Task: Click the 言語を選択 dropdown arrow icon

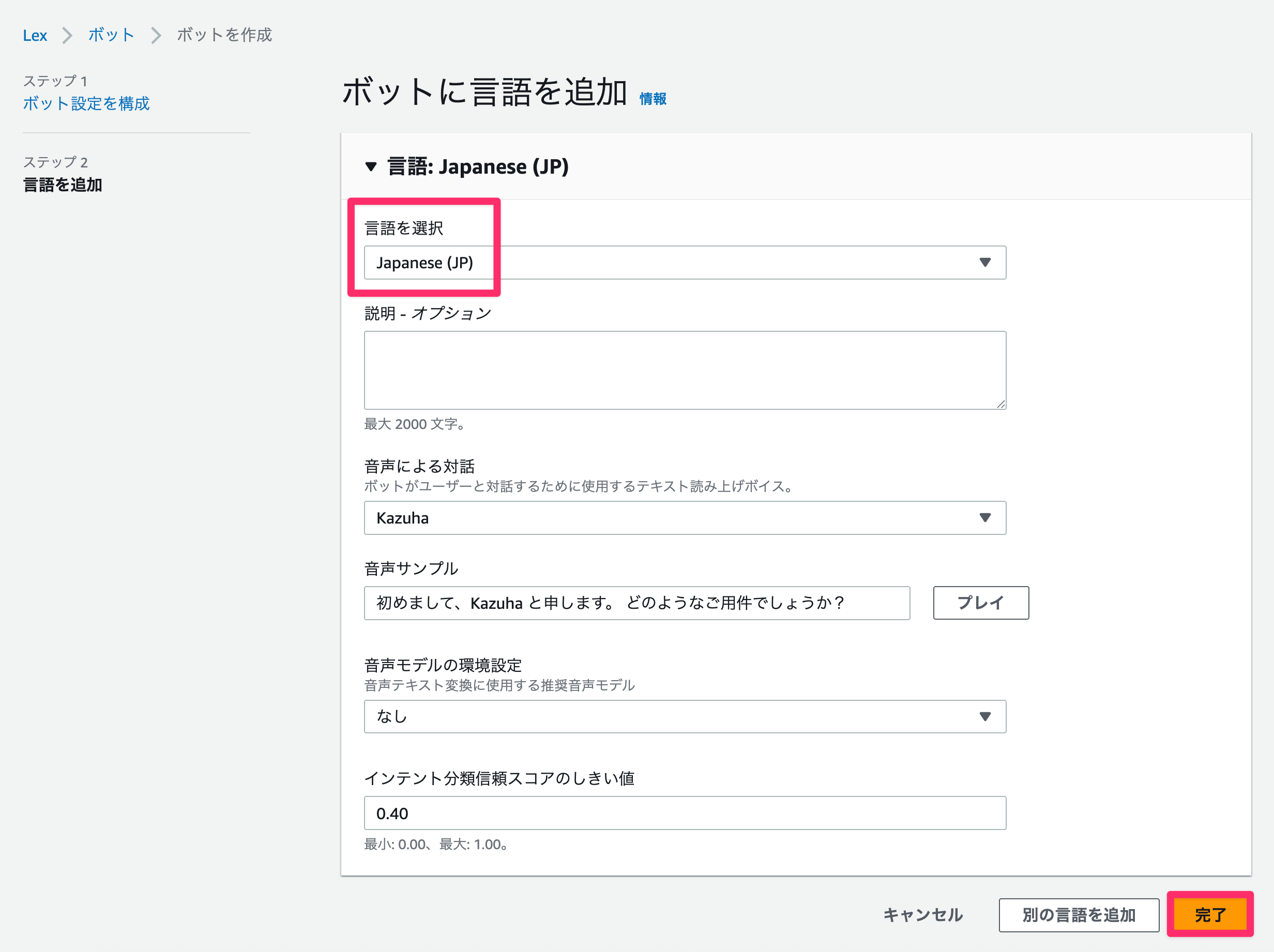Action: coord(985,263)
